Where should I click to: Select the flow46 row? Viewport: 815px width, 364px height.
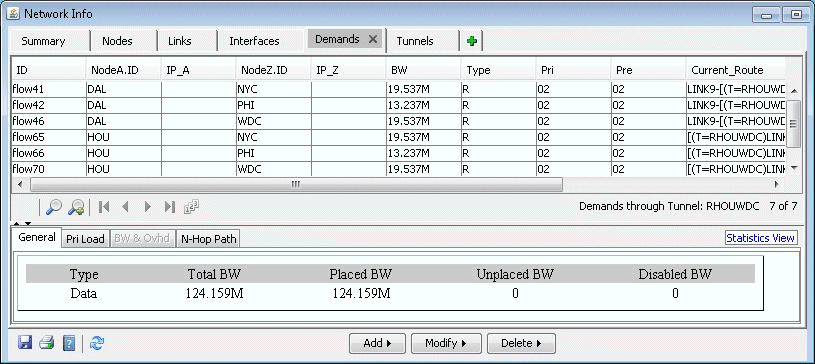398,122
